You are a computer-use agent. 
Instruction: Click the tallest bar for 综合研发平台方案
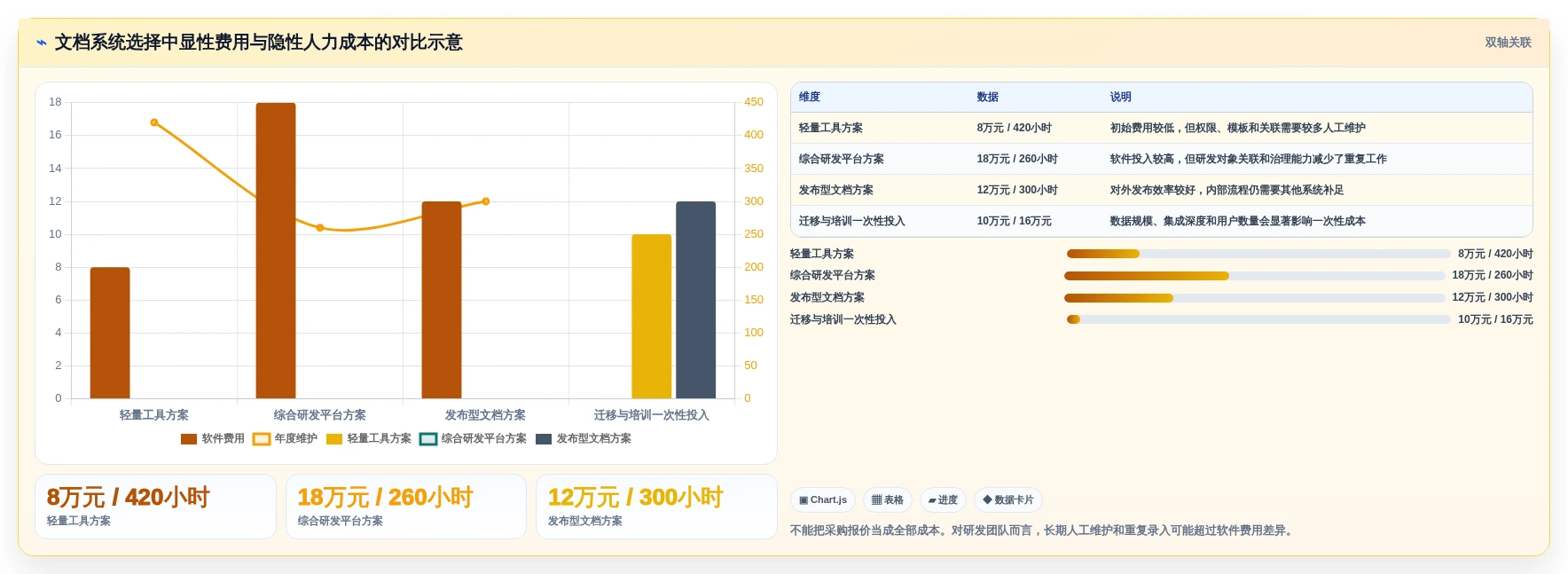(276, 251)
